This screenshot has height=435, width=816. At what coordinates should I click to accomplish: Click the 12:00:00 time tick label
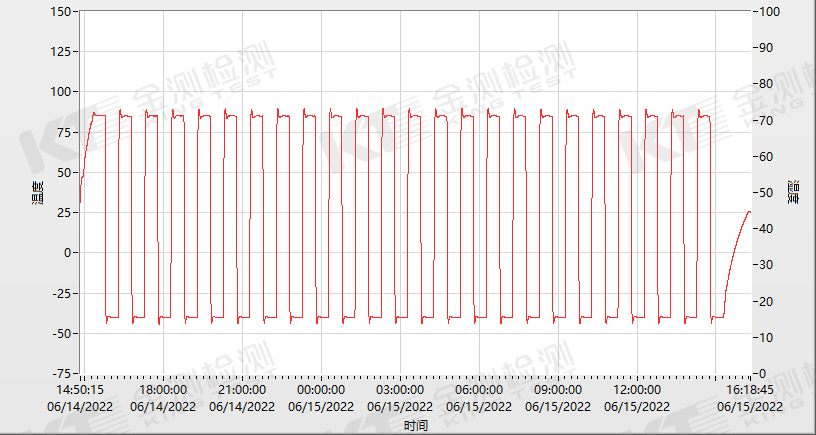636,390
